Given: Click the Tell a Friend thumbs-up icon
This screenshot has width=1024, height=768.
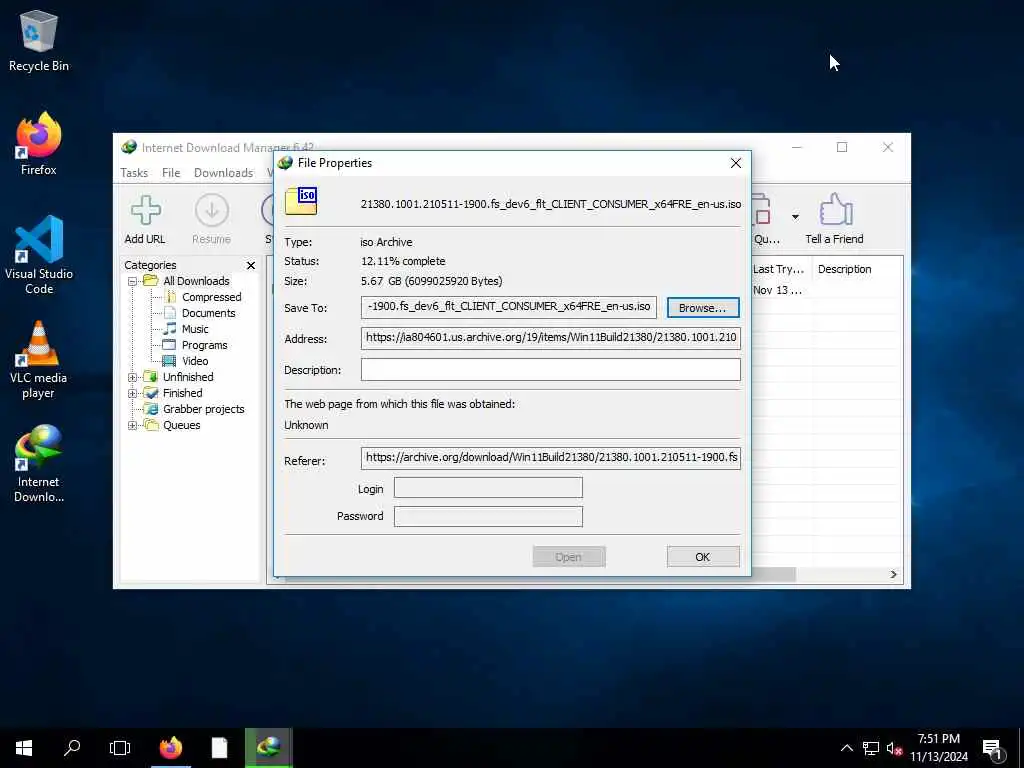Looking at the screenshot, I should pos(835,210).
